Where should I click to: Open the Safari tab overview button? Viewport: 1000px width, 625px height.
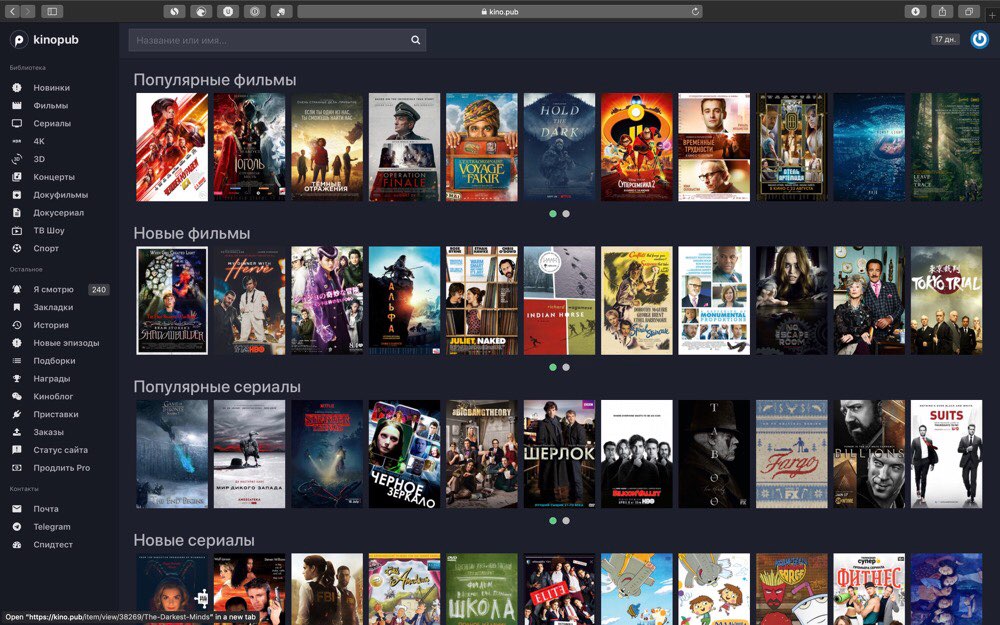point(969,11)
